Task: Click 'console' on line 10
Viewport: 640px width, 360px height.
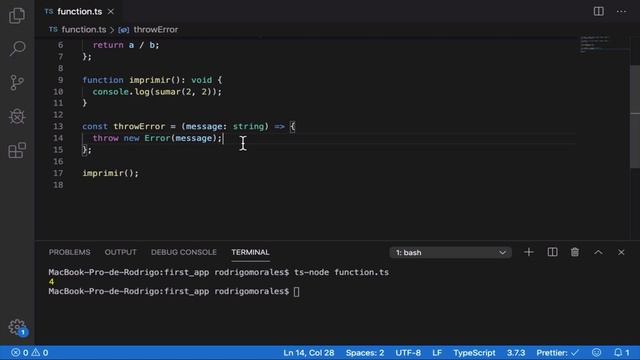Action: (111, 92)
